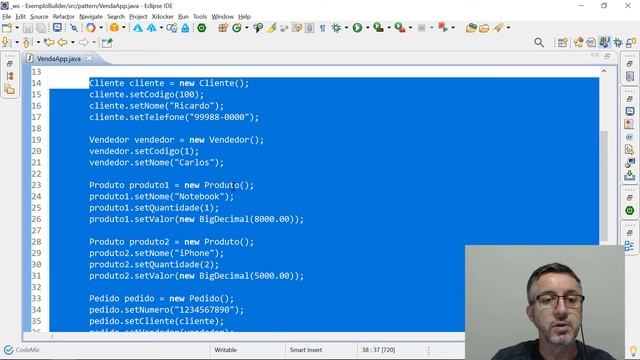
Task: Click line 33 Pedido pedido code
Action: tap(162, 298)
